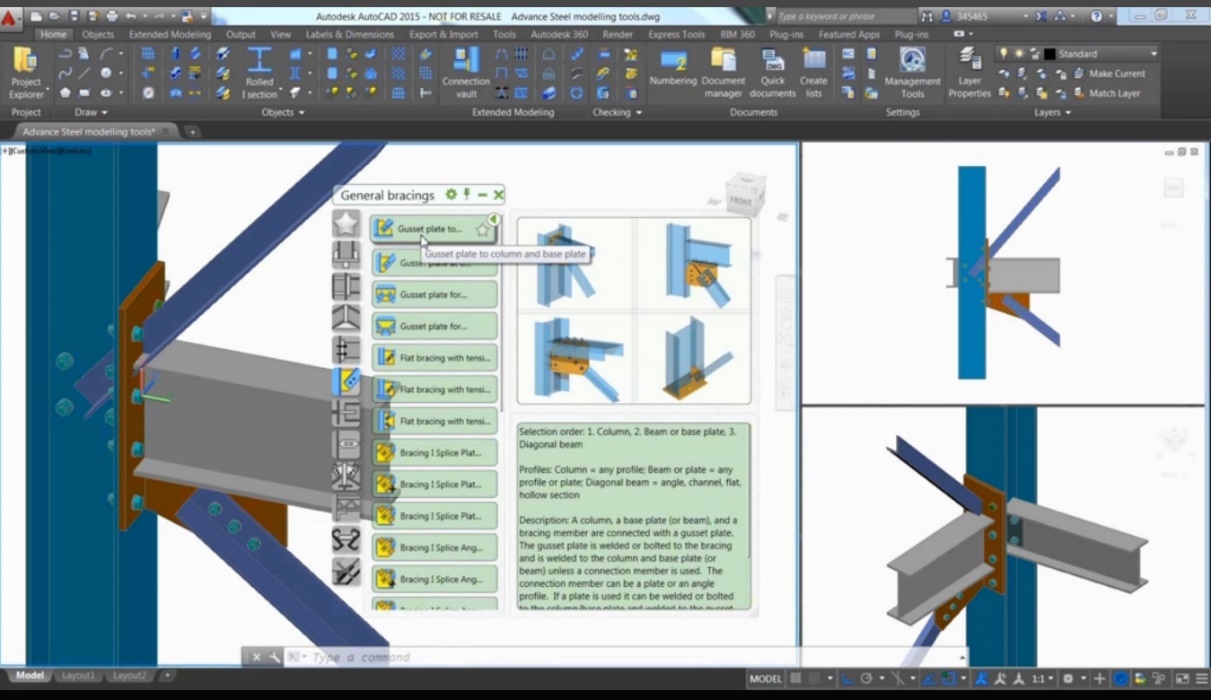Click the keyword search box
The image size is (1211, 700).
coord(844,16)
